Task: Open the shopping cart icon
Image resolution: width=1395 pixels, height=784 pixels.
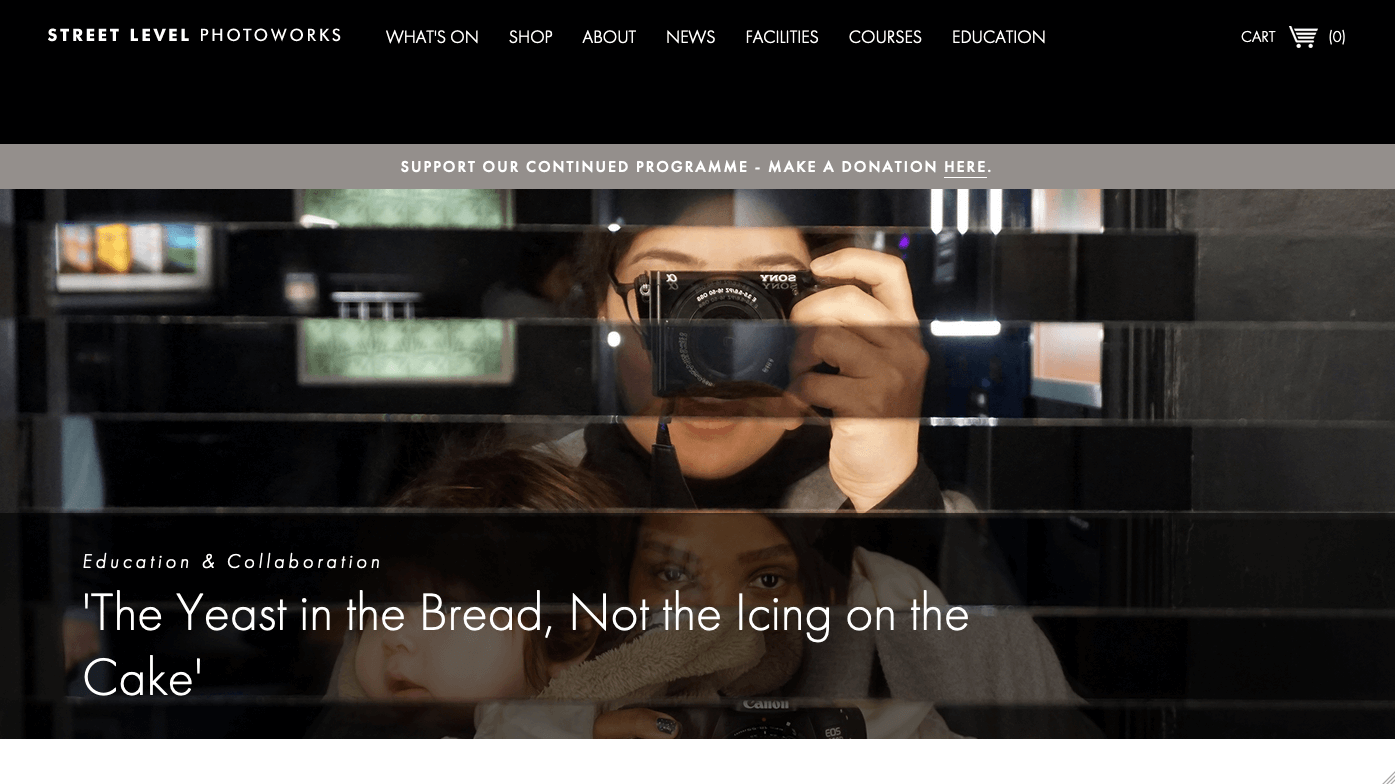Action: click(x=1303, y=37)
